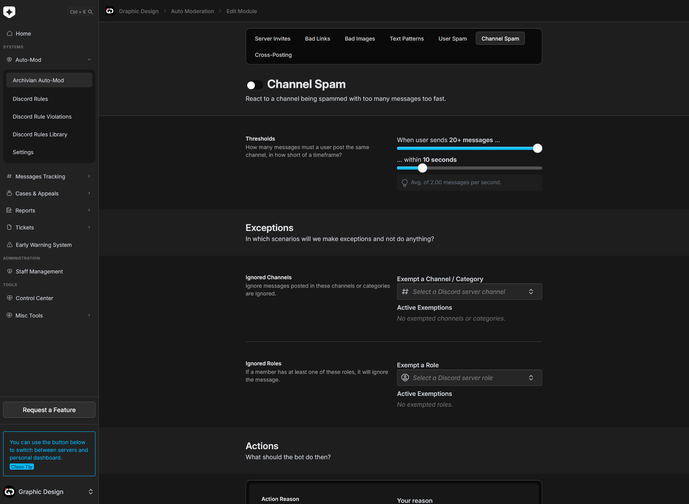This screenshot has height=504, width=689.
Task: Open Early Warning System via its icon
Action: (9, 244)
